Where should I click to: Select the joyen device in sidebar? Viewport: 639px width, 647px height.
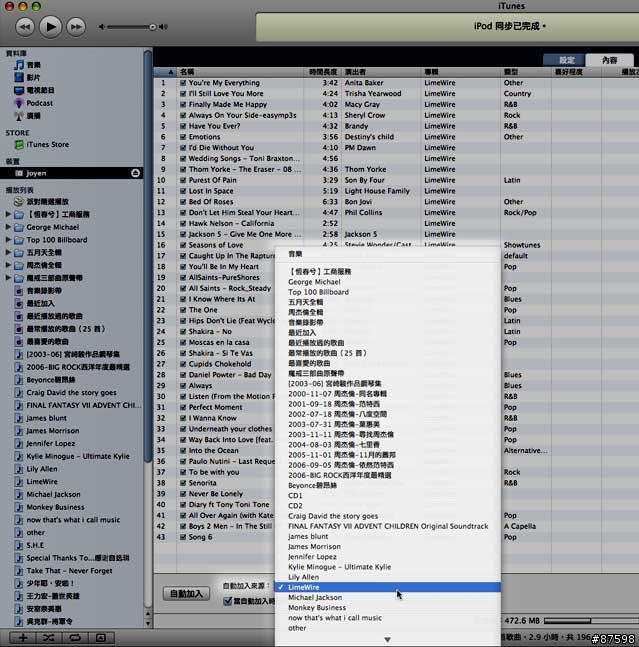[71, 173]
